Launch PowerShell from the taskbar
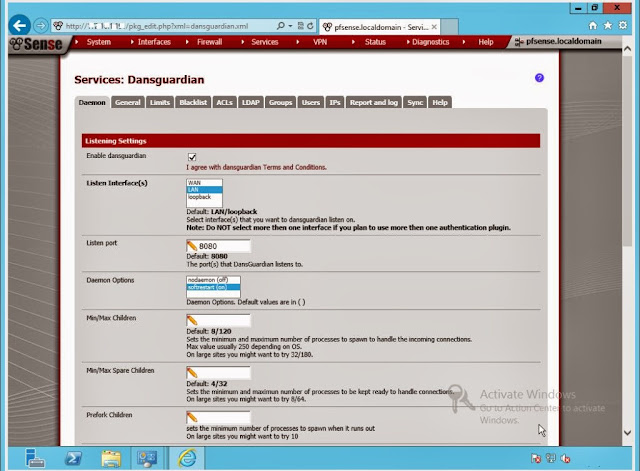 tap(73, 458)
